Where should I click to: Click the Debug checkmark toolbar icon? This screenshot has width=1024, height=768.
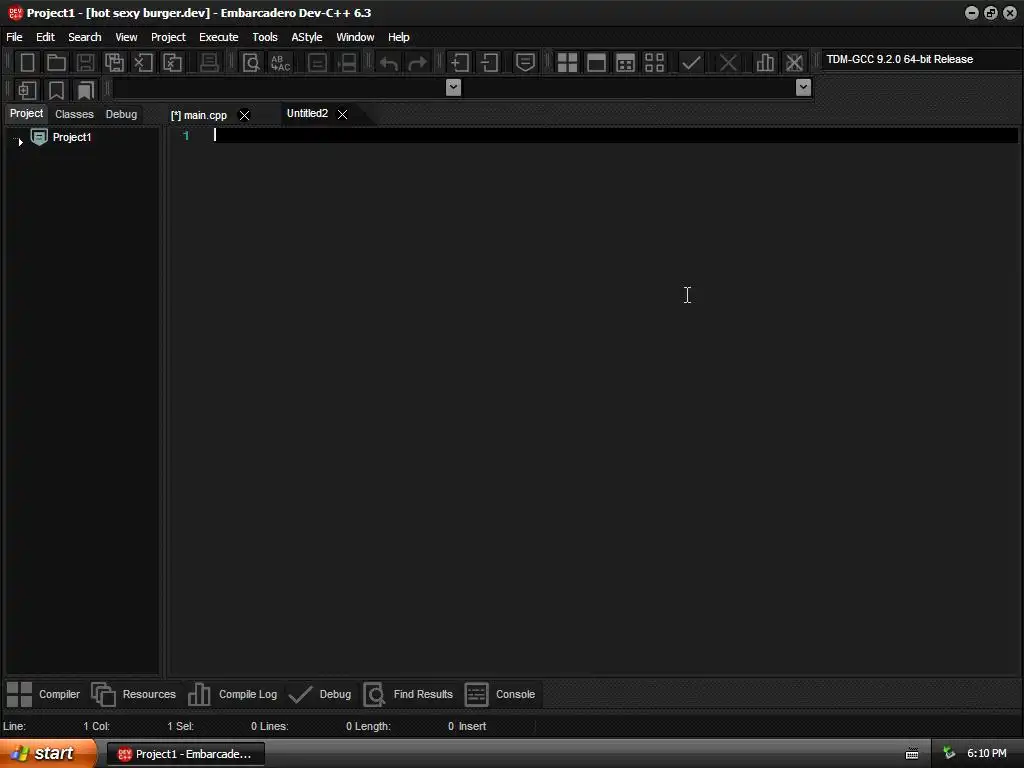click(x=691, y=63)
